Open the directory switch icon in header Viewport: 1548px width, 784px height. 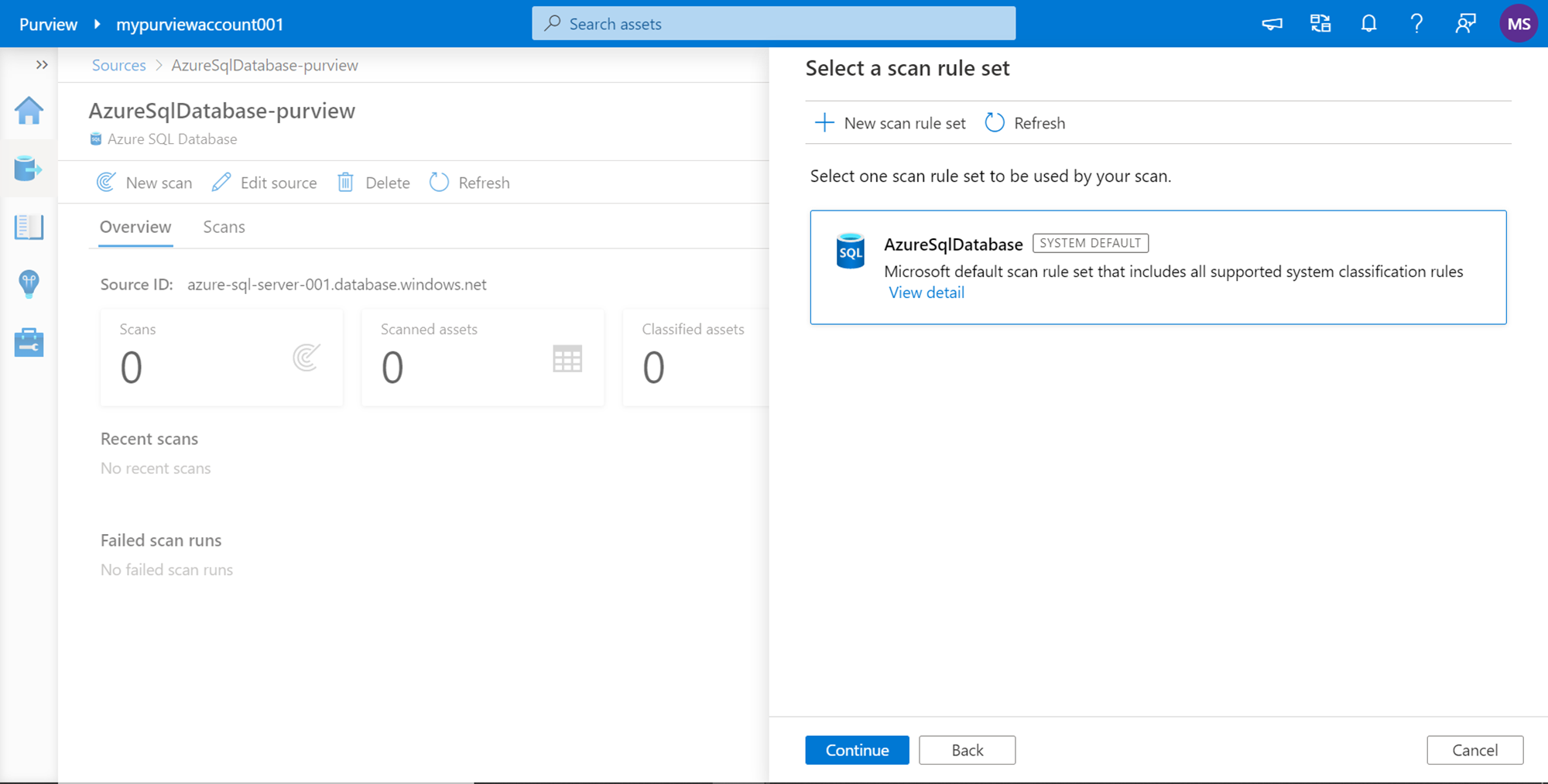(x=1320, y=24)
